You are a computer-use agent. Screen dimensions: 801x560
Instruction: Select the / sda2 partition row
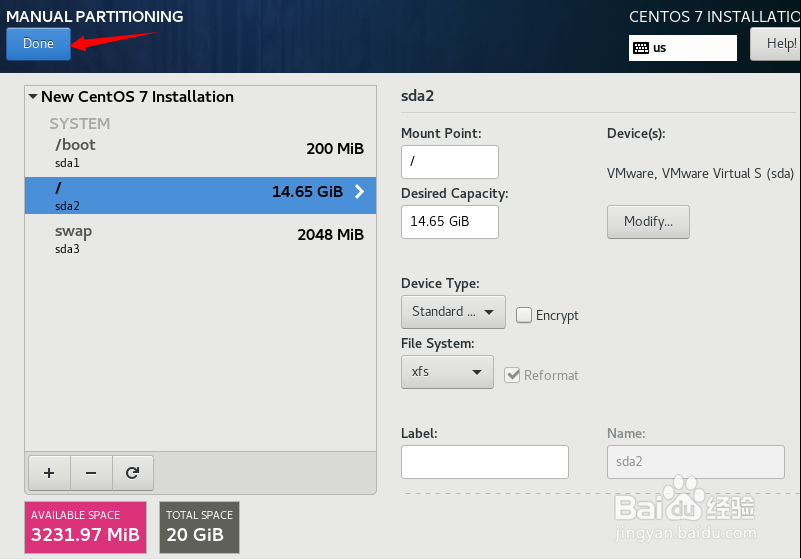coord(200,195)
